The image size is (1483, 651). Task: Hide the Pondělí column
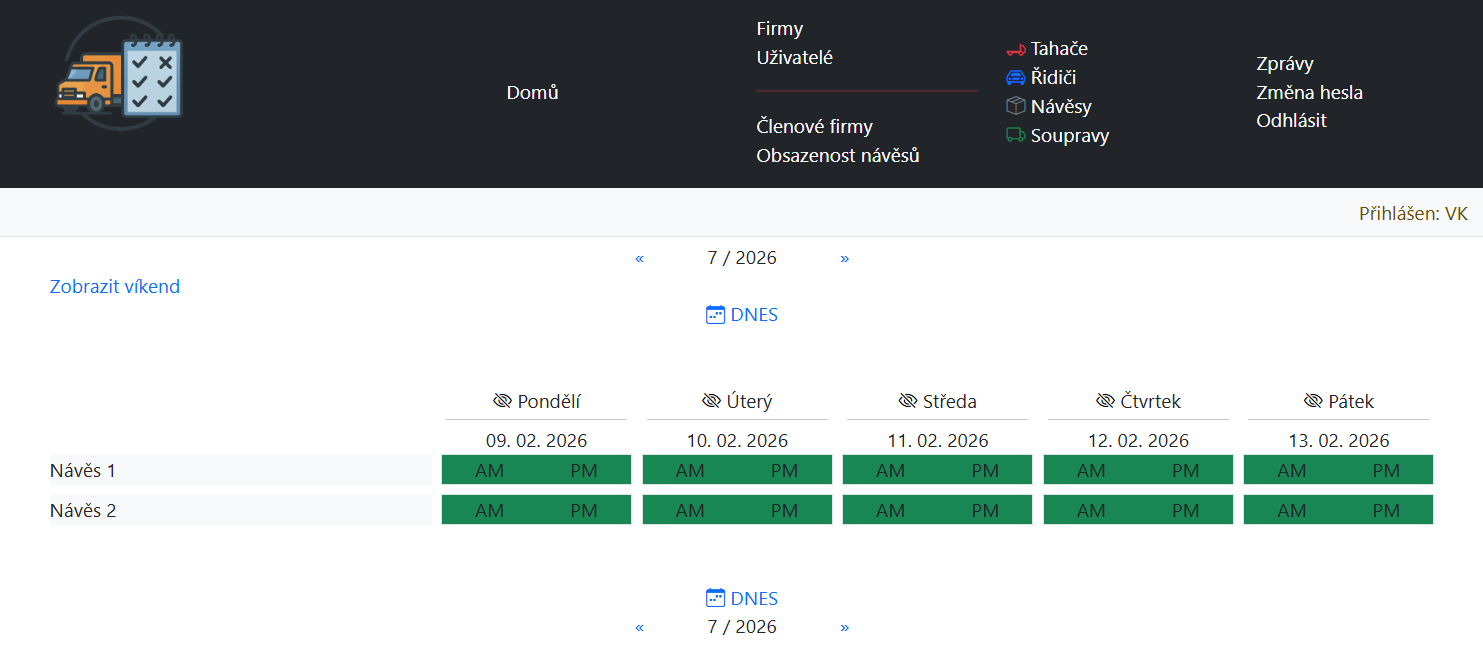pos(502,401)
